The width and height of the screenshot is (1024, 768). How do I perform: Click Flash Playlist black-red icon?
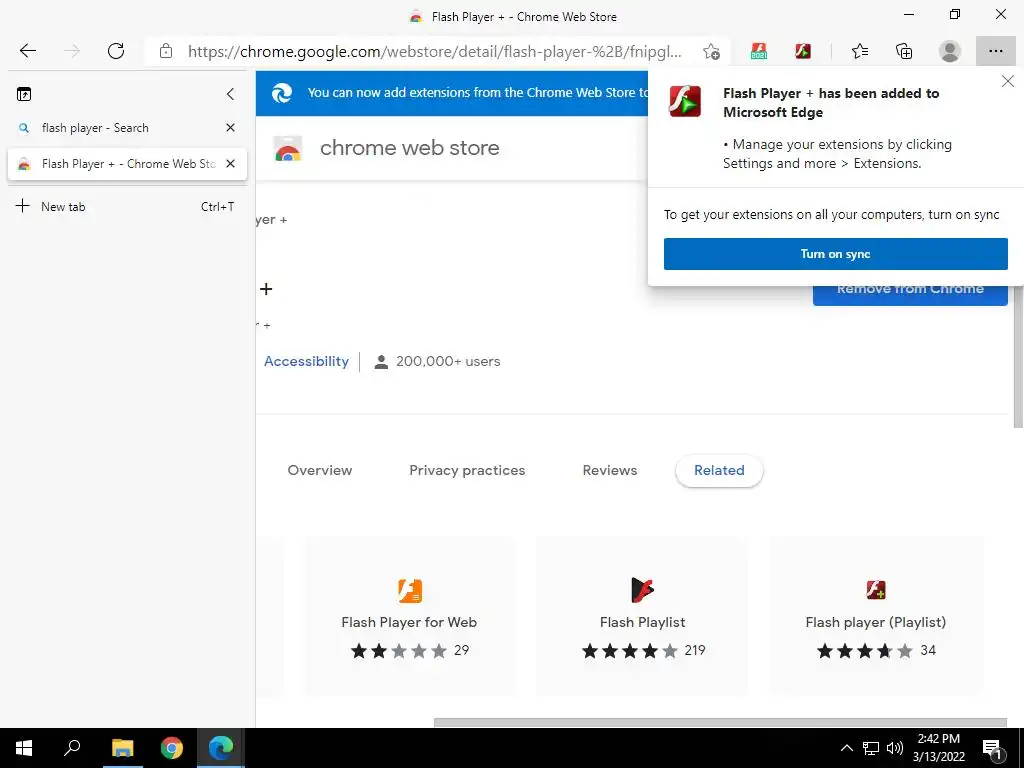(x=643, y=590)
